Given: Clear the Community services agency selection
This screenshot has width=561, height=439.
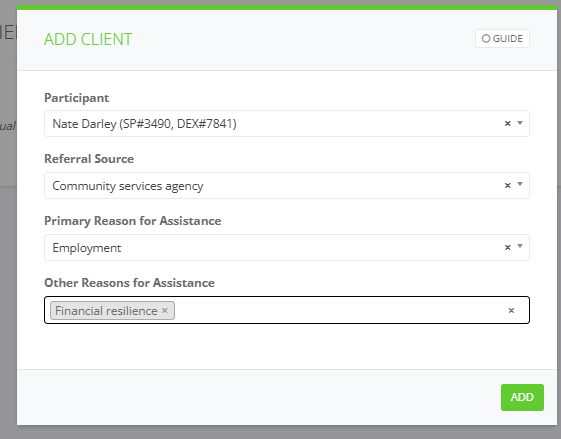Looking at the screenshot, I should pos(507,185).
